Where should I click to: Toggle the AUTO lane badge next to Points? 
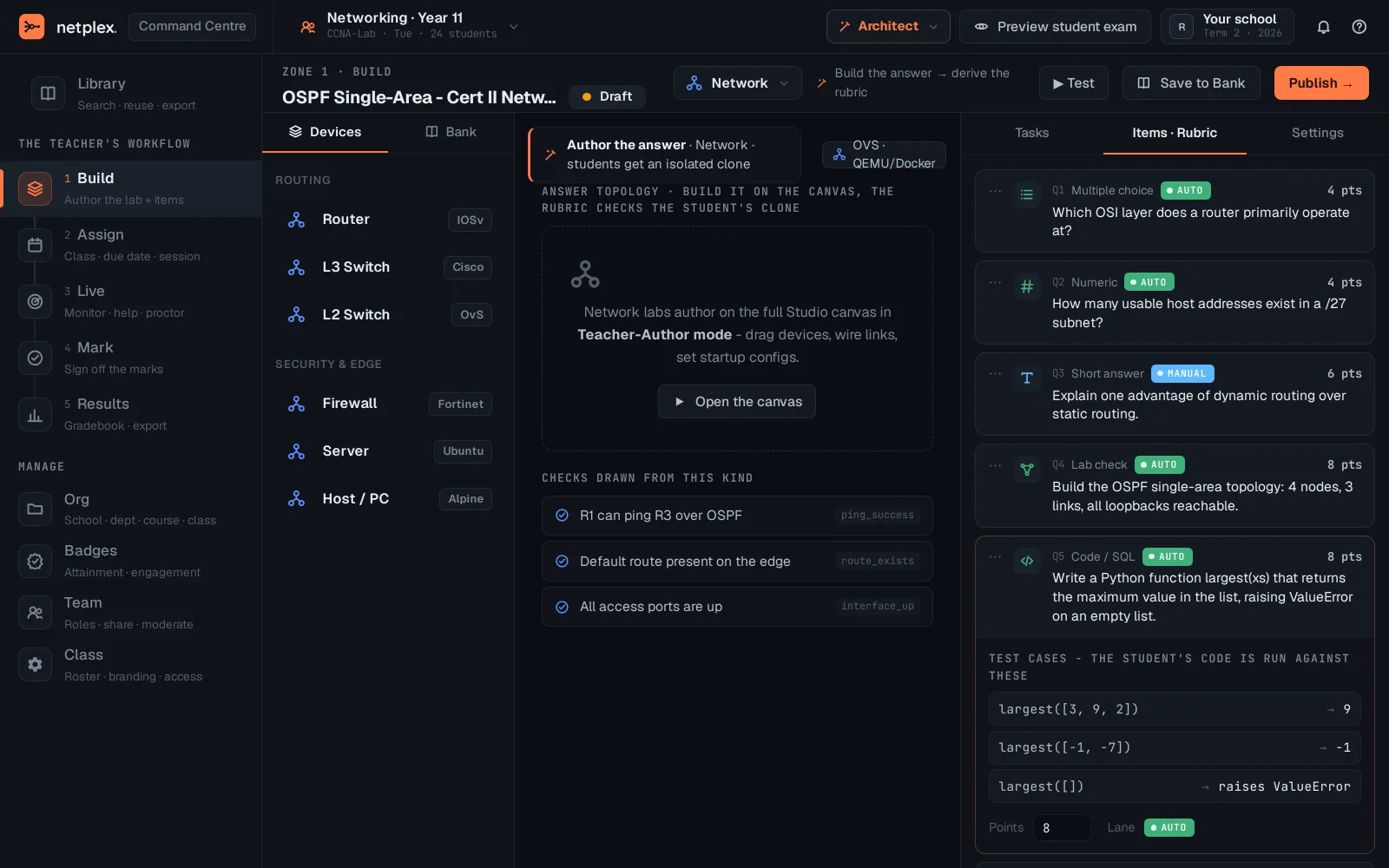coord(1168,828)
